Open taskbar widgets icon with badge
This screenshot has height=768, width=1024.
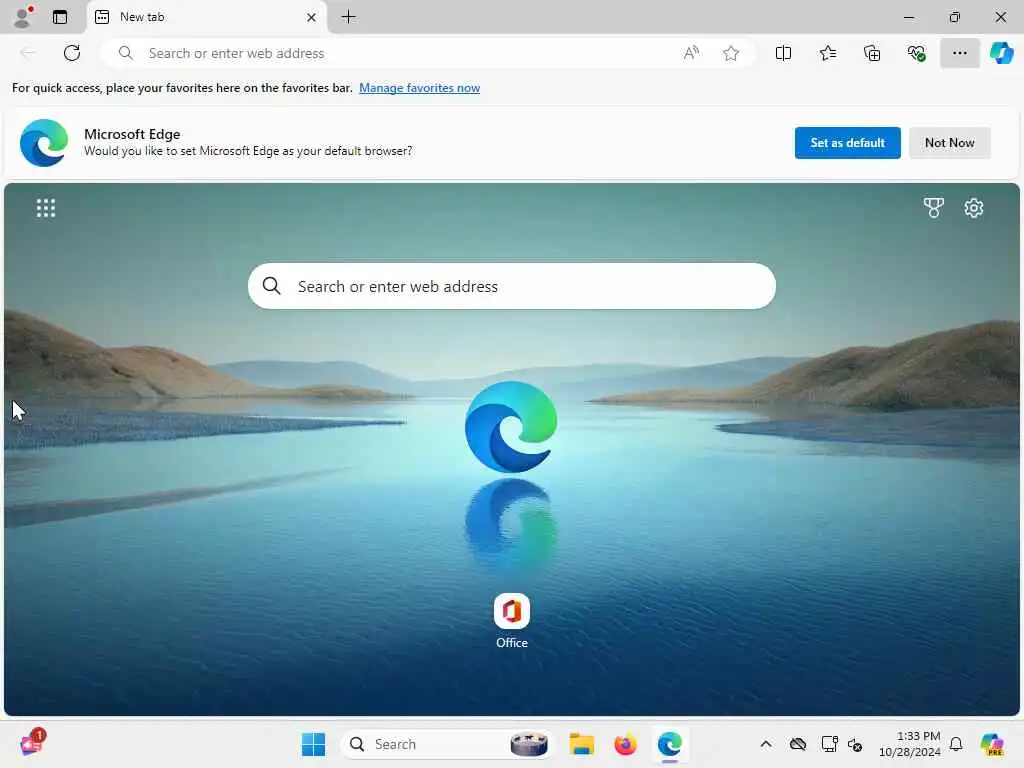[x=31, y=743]
